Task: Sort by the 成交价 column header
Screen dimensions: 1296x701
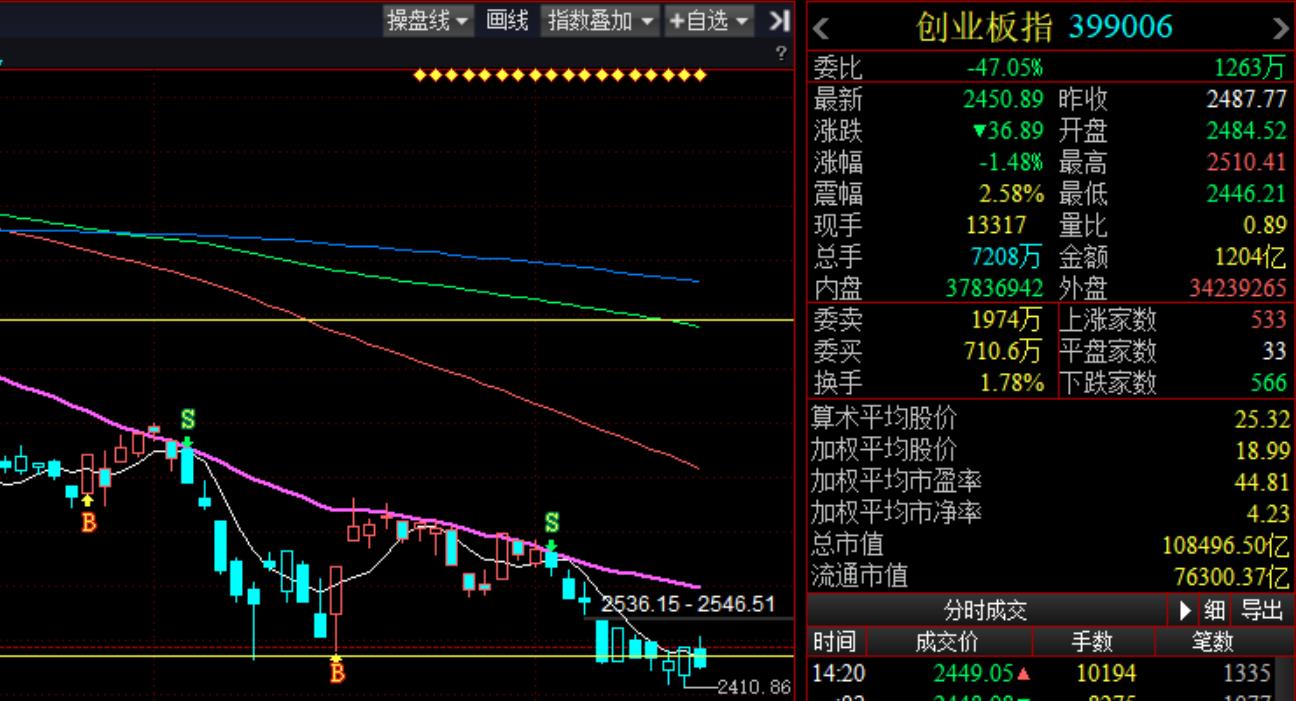Action: coord(946,641)
